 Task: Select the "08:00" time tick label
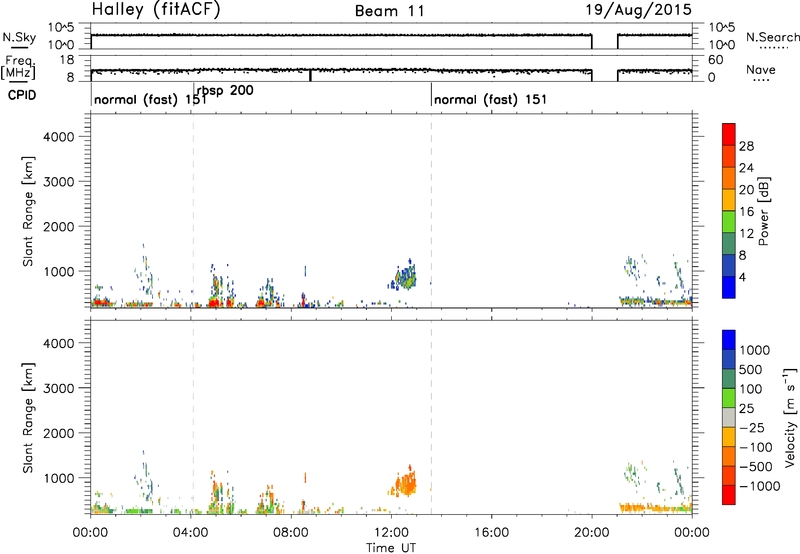click(x=291, y=533)
